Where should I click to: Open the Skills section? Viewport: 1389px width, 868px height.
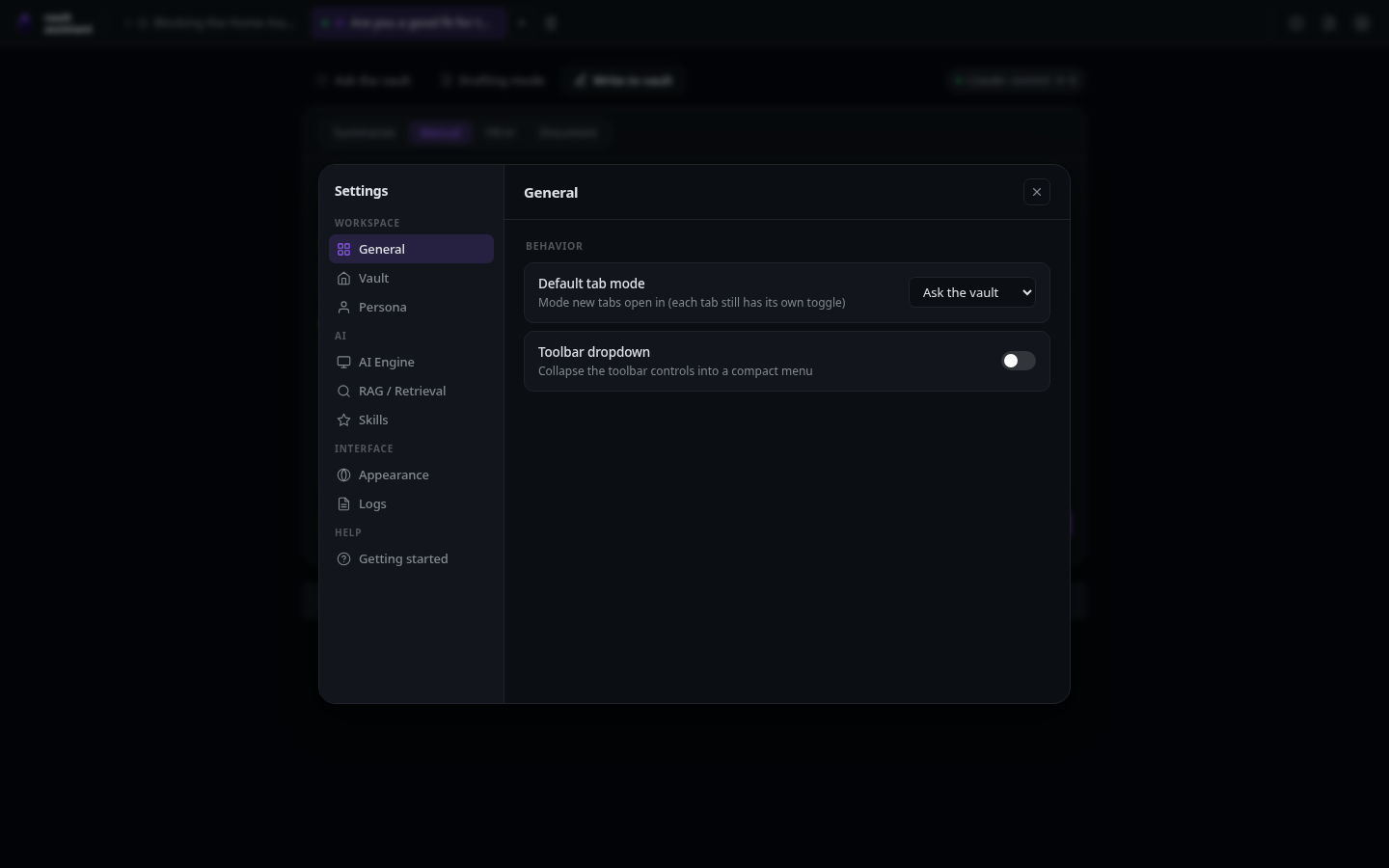click(411, 420)
